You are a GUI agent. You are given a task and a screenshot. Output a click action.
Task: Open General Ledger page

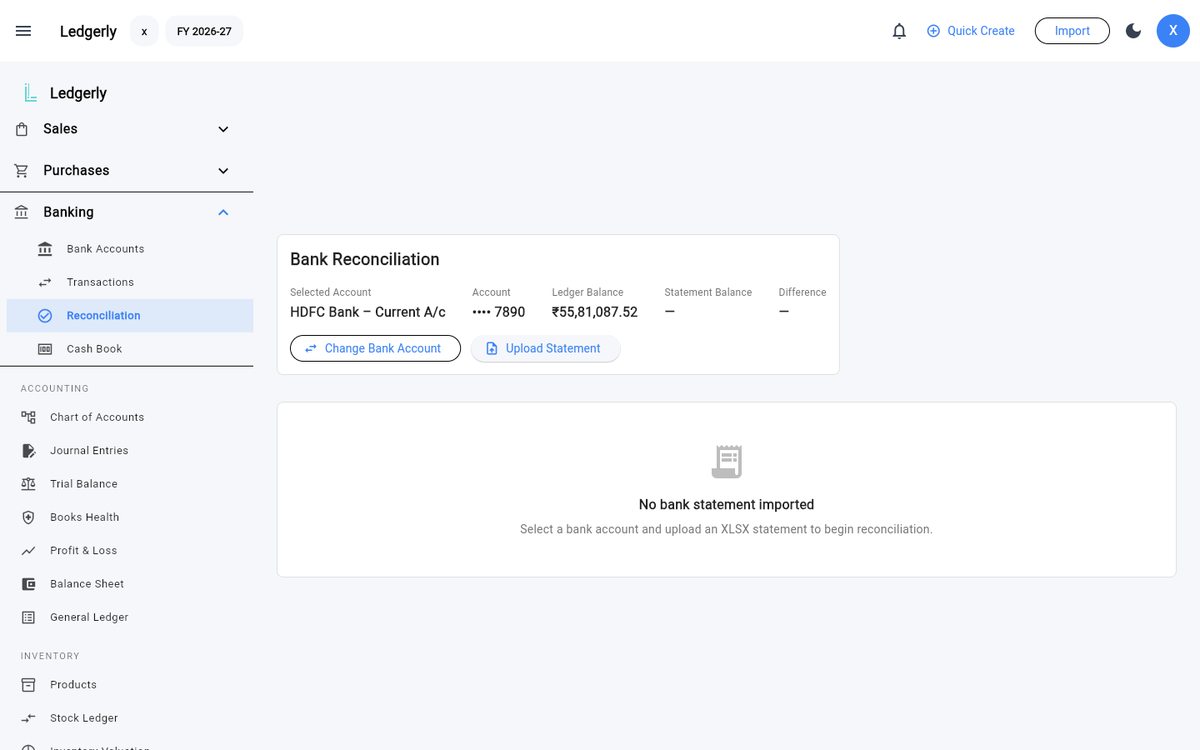pos(127,618)
